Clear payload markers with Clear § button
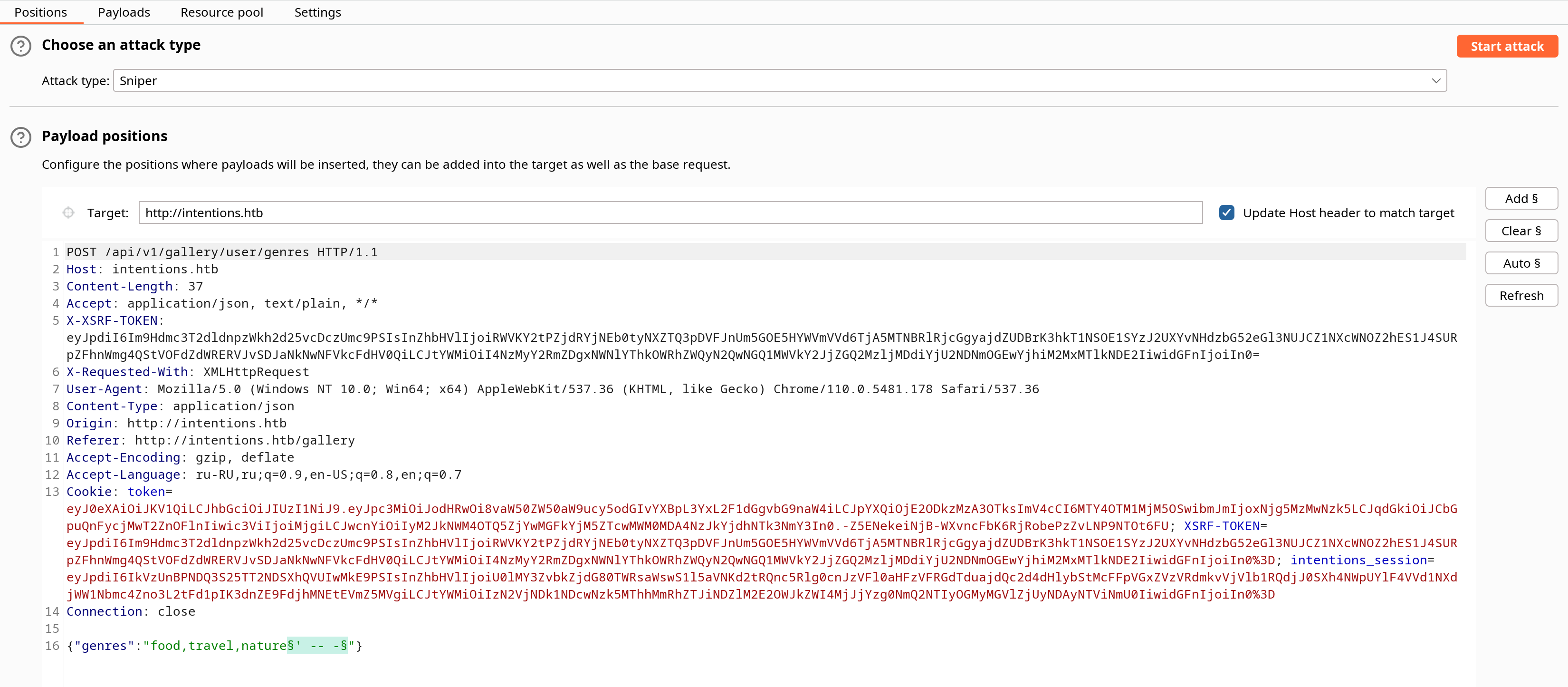Viewport: 1568px width, 687px height. pos(1521,231)
